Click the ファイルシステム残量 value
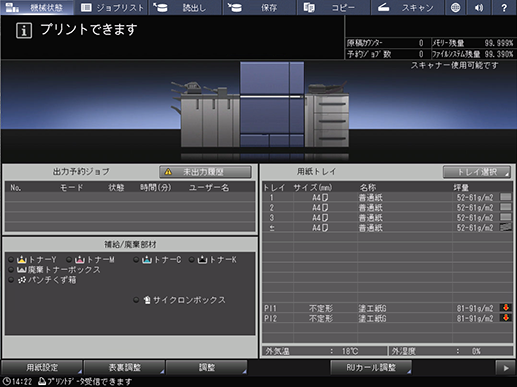Image resolution: width=517 pixels, height=387 pixels. [x=499, y=54]
